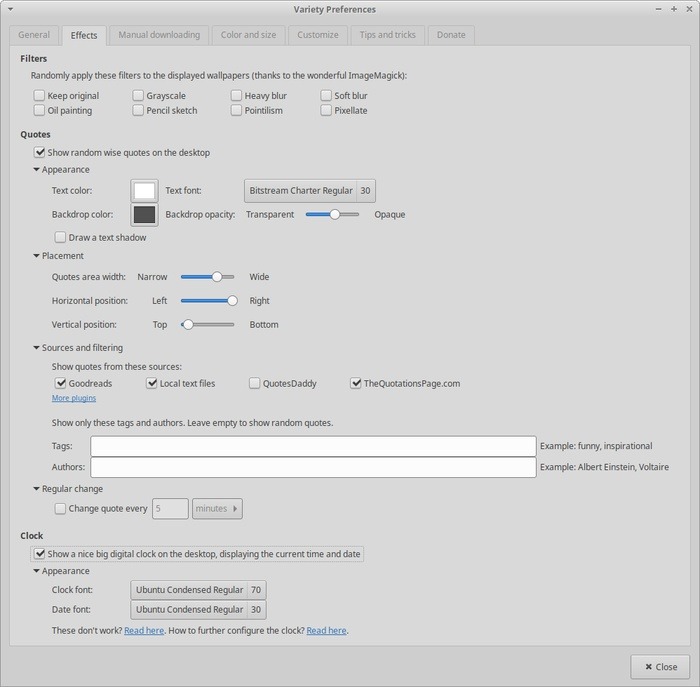Enable the QuotesDaddy quote source
The height and width of the screenshot is (687, 700).
[x=255, y=383]
